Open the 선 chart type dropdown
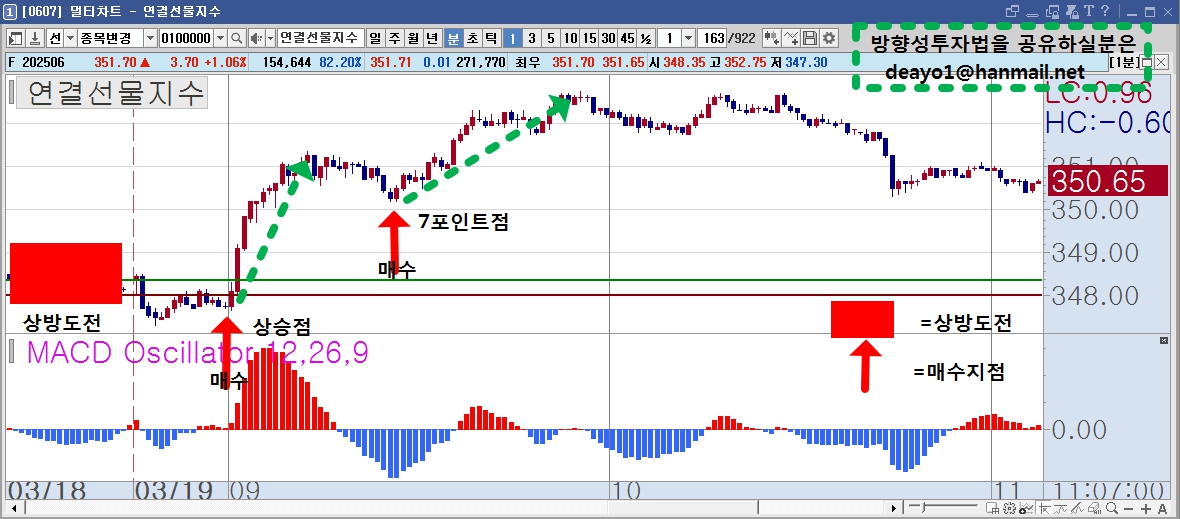The height and width of the screenshot is (519, 1180). point(70,38)
